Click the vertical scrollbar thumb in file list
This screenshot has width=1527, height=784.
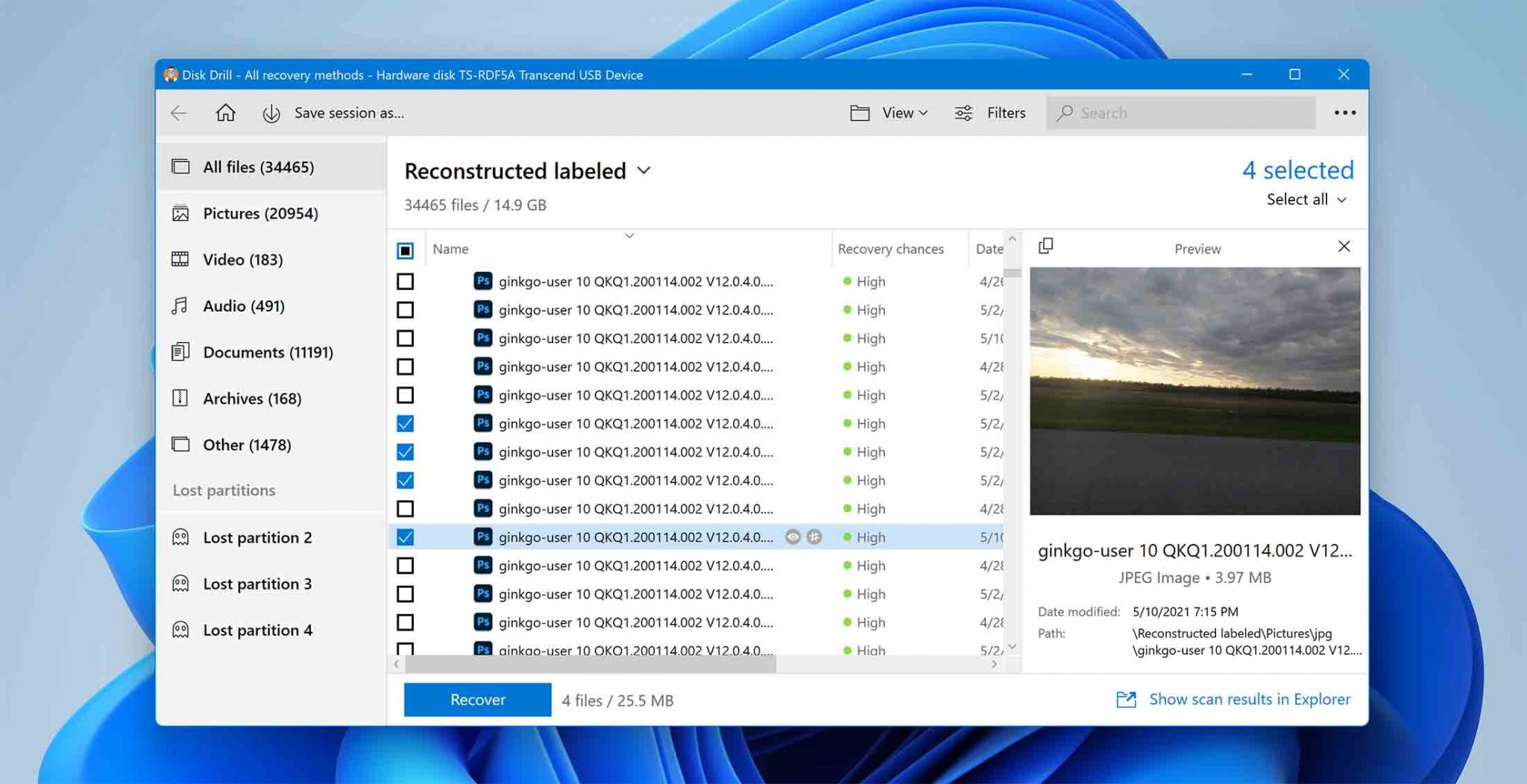pos(1012,273)
